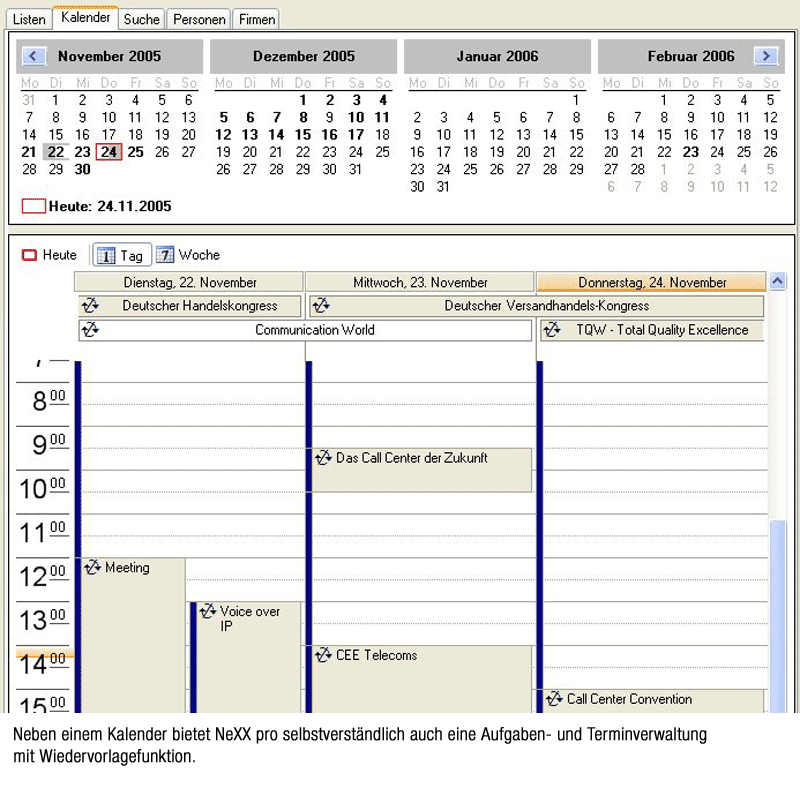800x794 pixels.
Task: Click the Heute icon in calendar toolbar
Action: pos(30,256)
